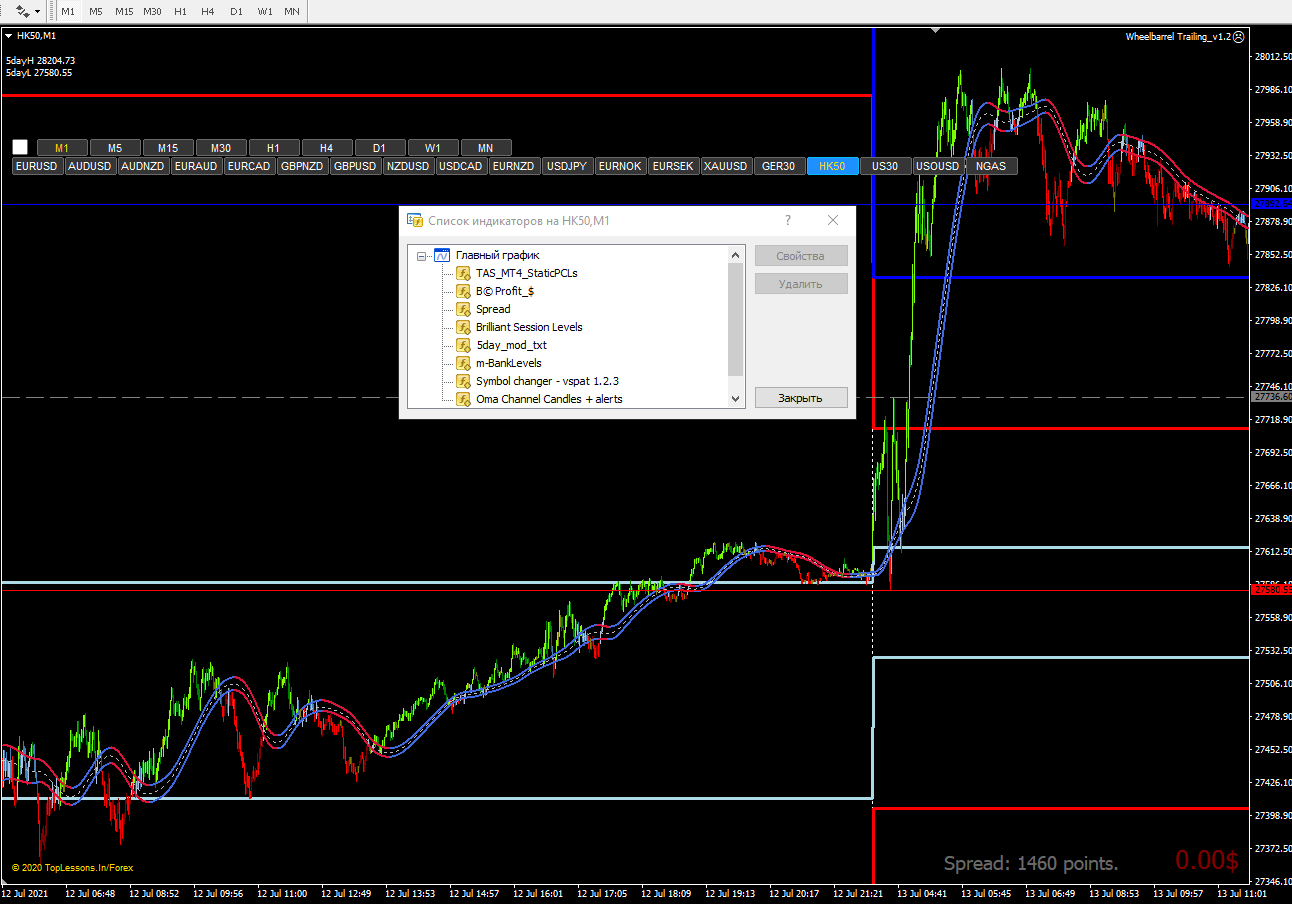Switch chart to GER30 symbol

780,166
